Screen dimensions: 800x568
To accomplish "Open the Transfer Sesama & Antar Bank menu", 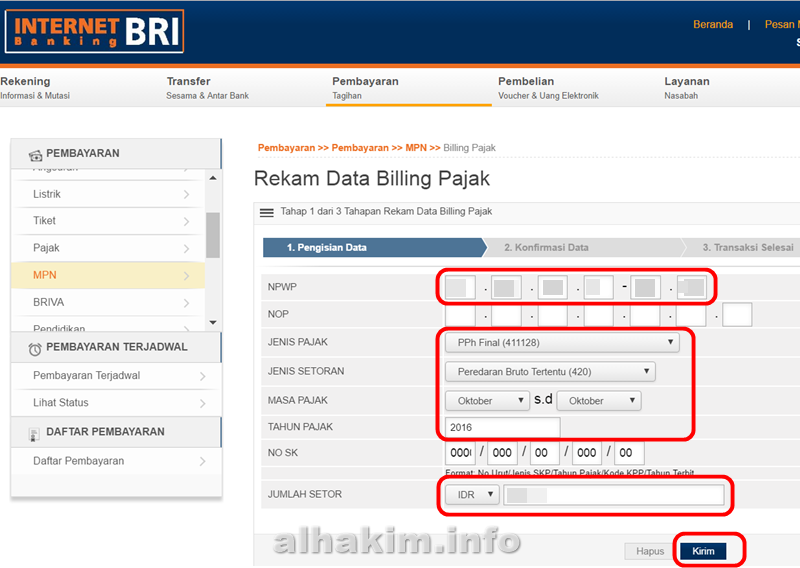I will click(x=207, y=88).
